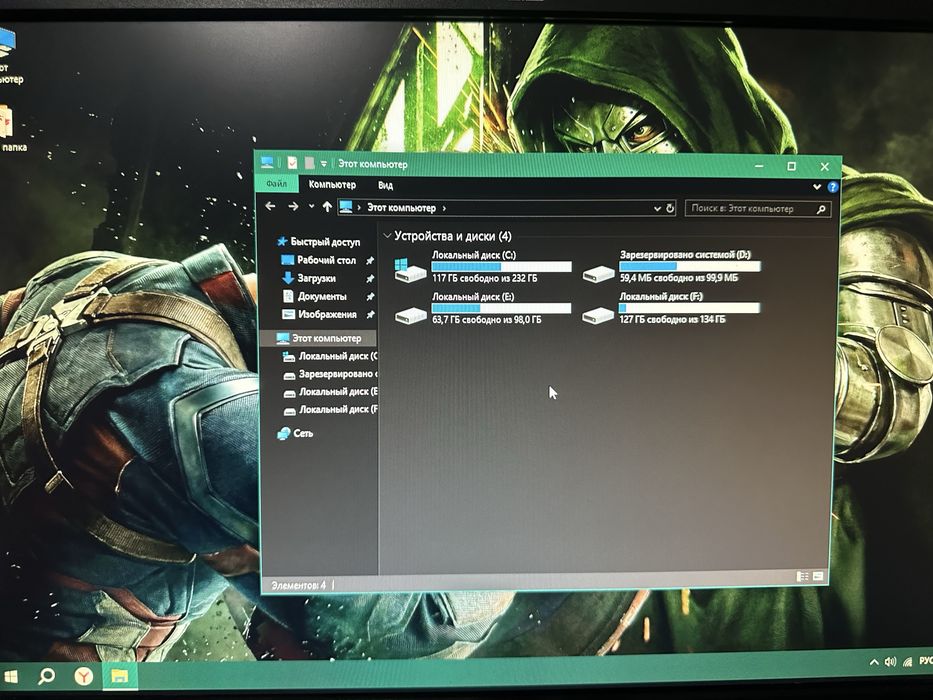933x700 pixels.
Task: Go up one folder level
Action: (327, 207)
